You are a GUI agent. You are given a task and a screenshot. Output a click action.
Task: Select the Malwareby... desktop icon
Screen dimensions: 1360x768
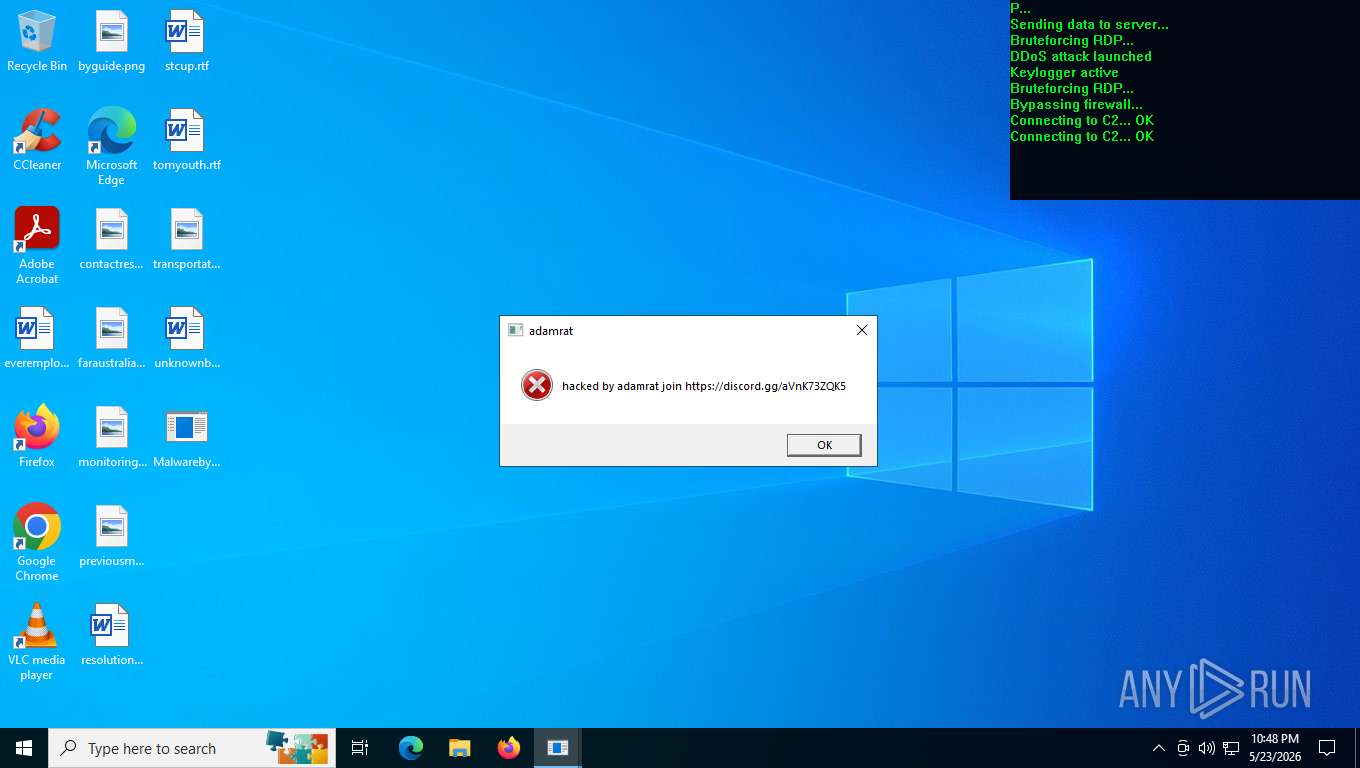click(x=187, y=437)
